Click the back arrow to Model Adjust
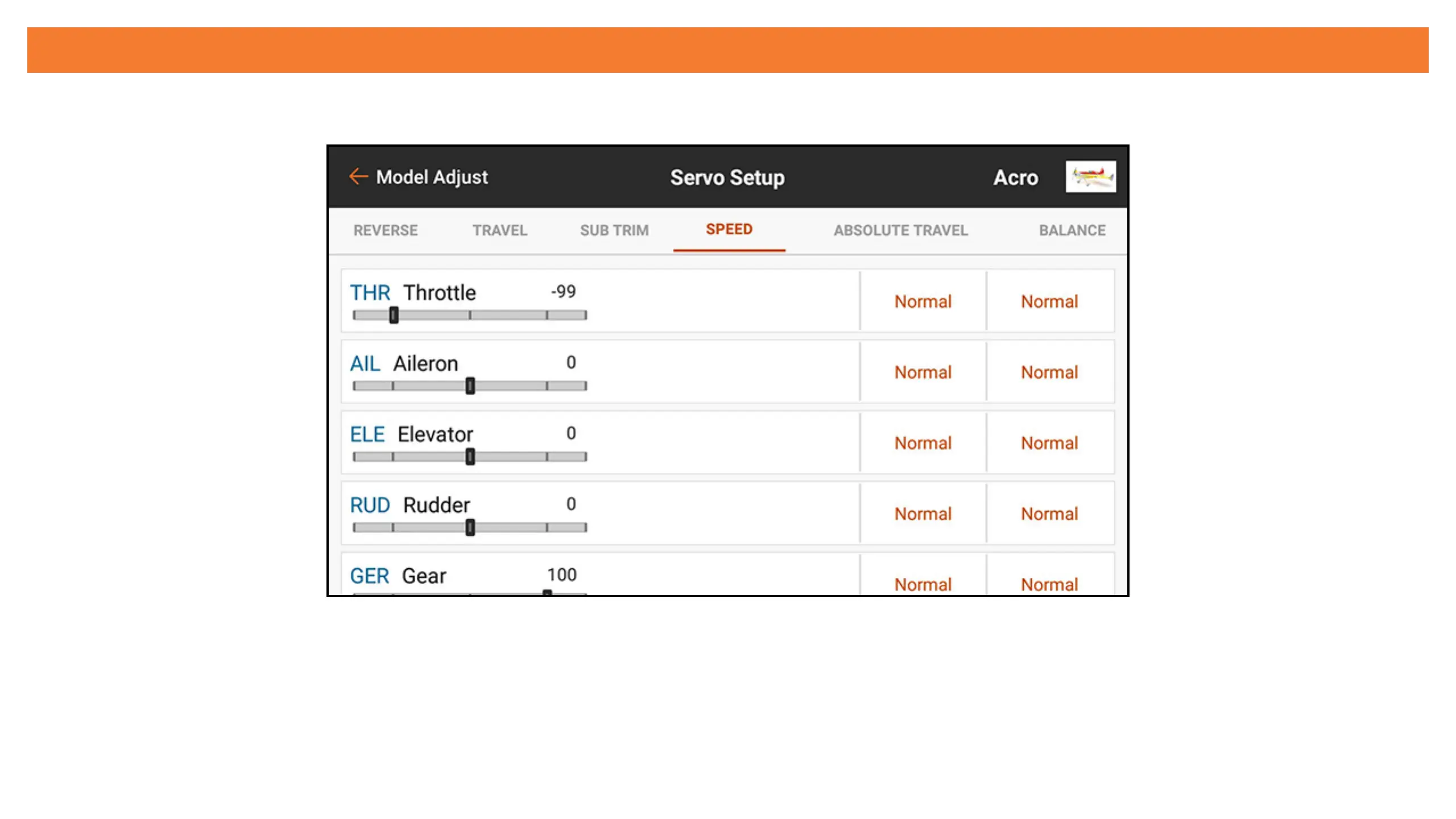Viewport: 1456px width, 819px height. [358, 177]
